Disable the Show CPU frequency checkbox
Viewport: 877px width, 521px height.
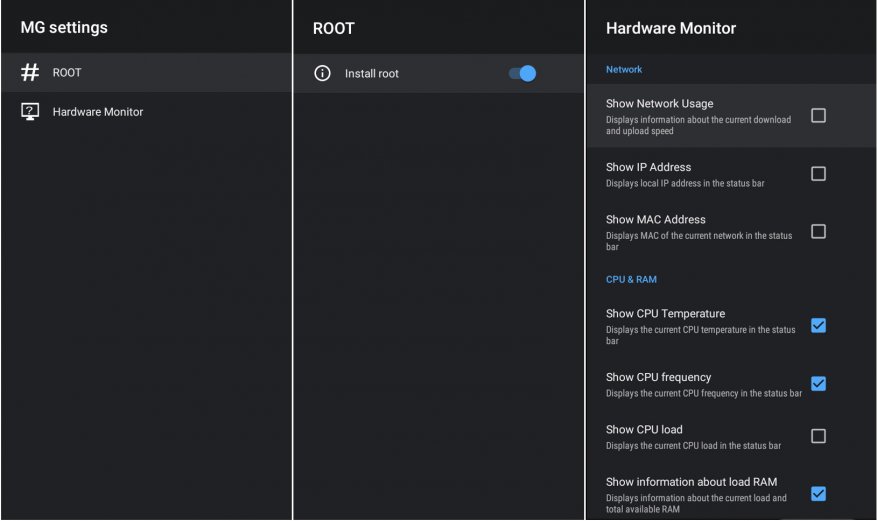click(818, 384)
